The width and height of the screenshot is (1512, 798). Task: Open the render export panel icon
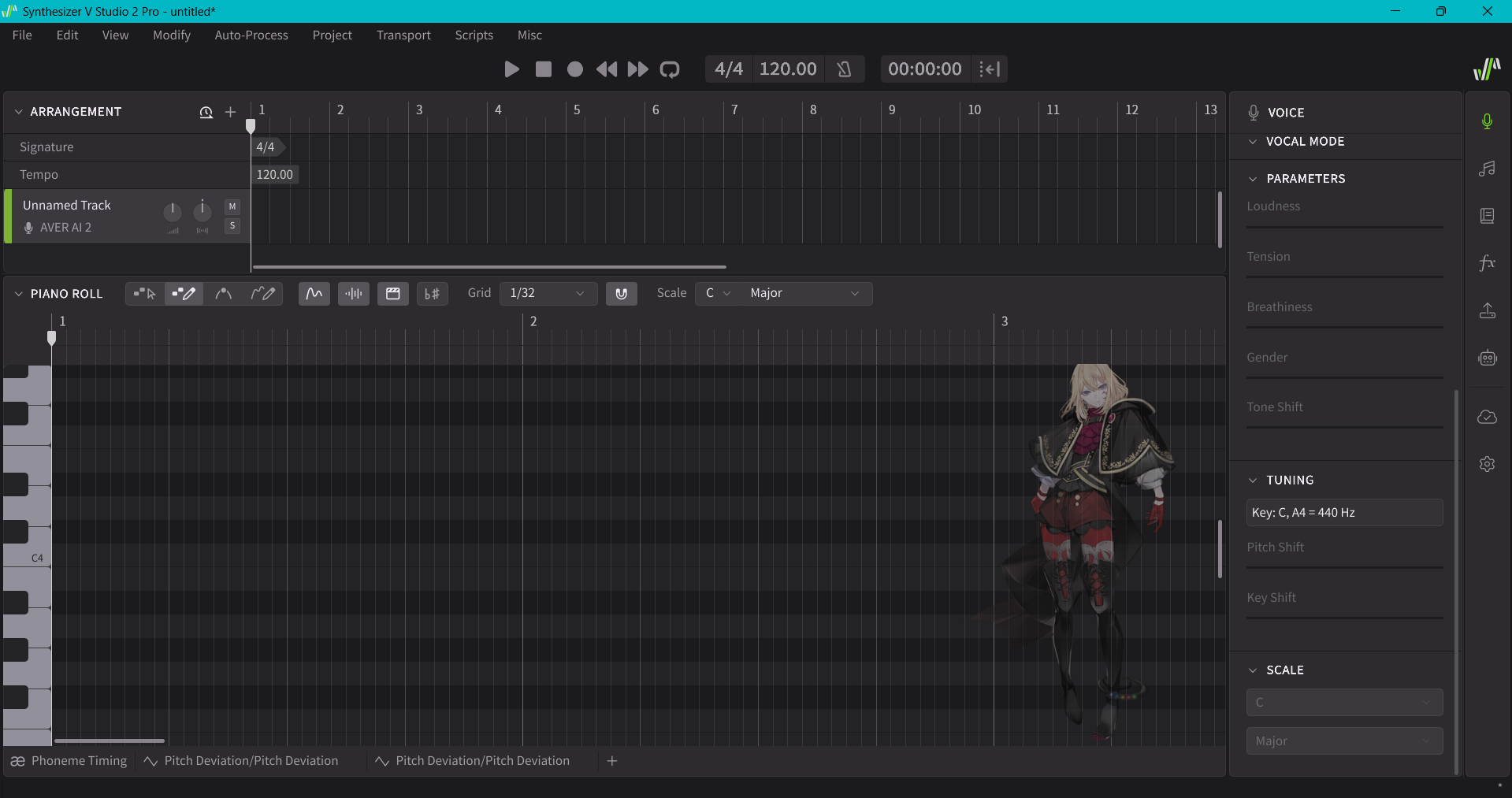click(1487, 310)
